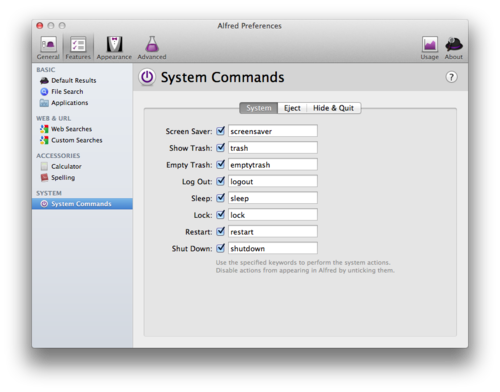The width and height of the screenshot is (500, 392).
Task: Click the Spelling book icon in the sidebar
Action: click(x=44, y=178)
